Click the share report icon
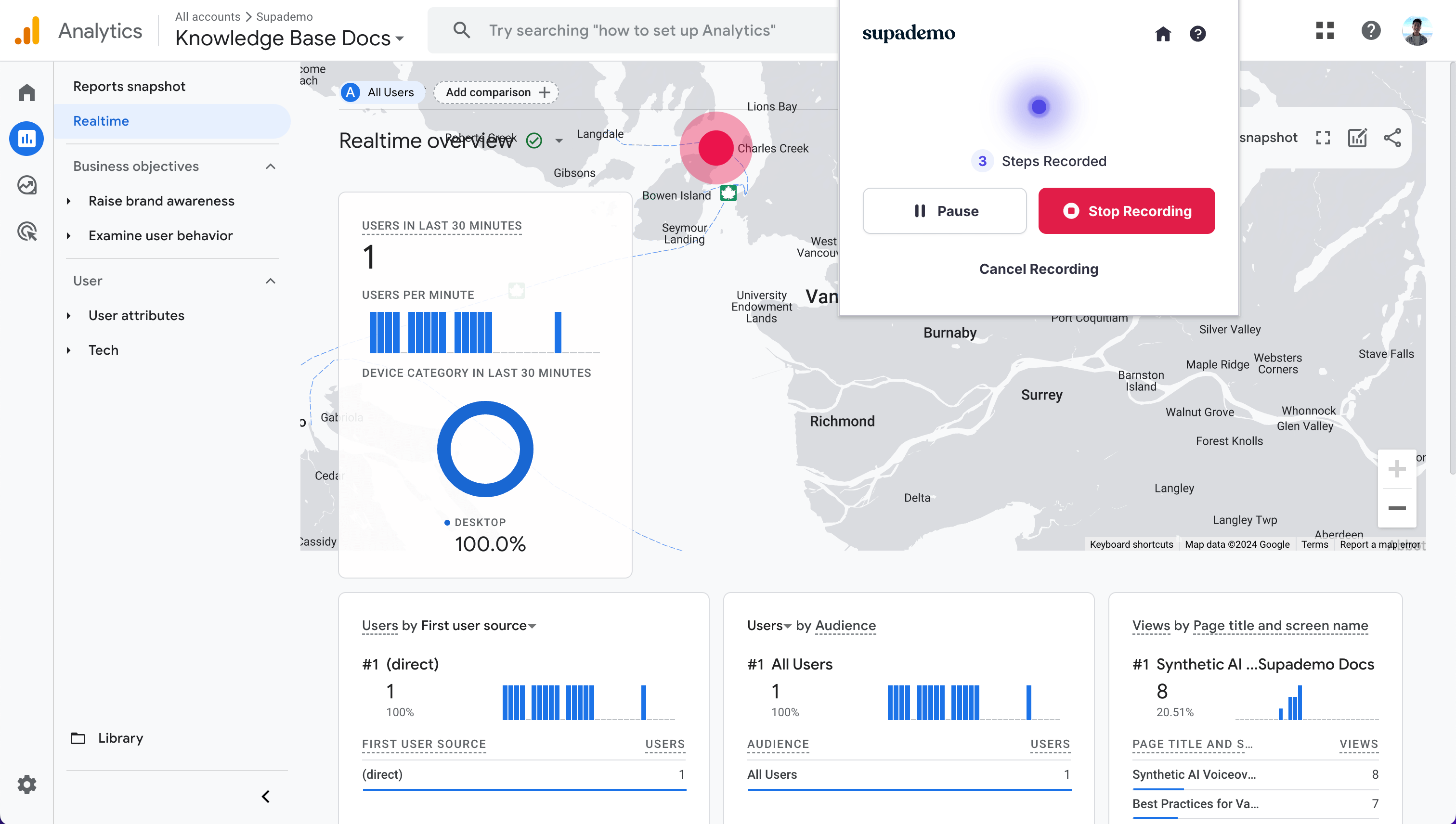1456x824 pixels. click(x=1392, y=138)
